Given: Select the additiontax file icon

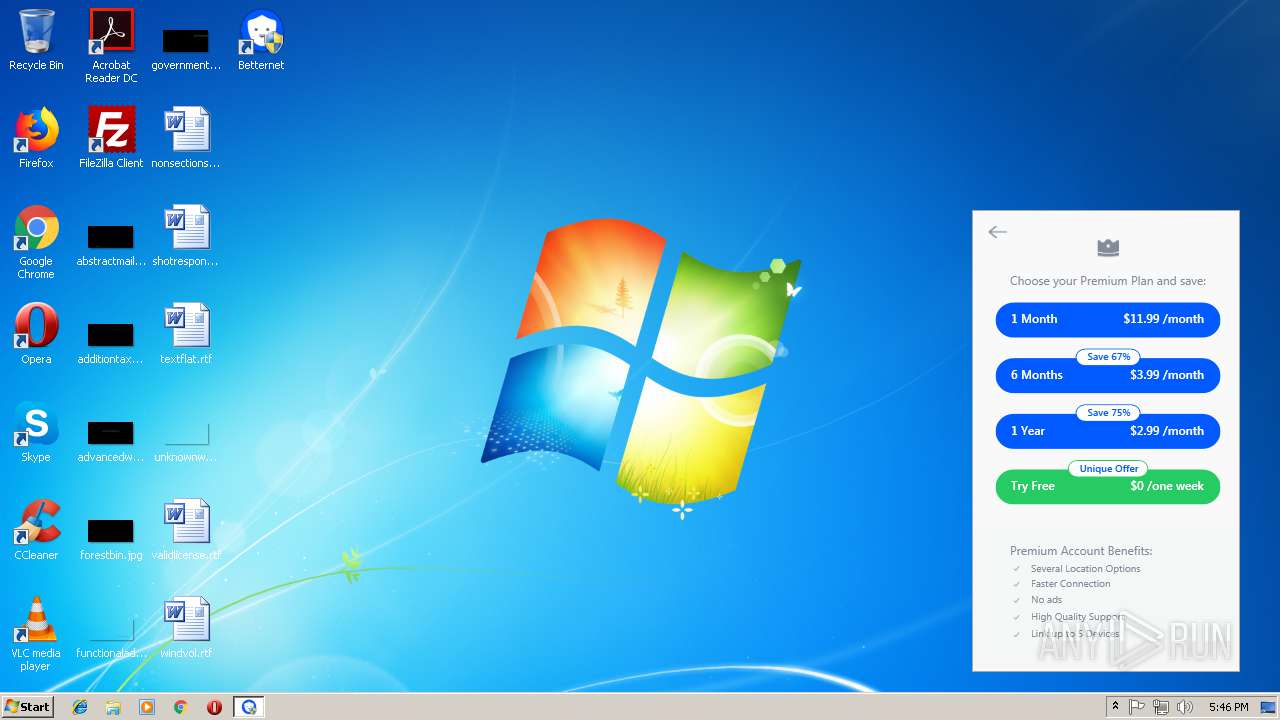Looking at the screenshot, I should 111,345.
